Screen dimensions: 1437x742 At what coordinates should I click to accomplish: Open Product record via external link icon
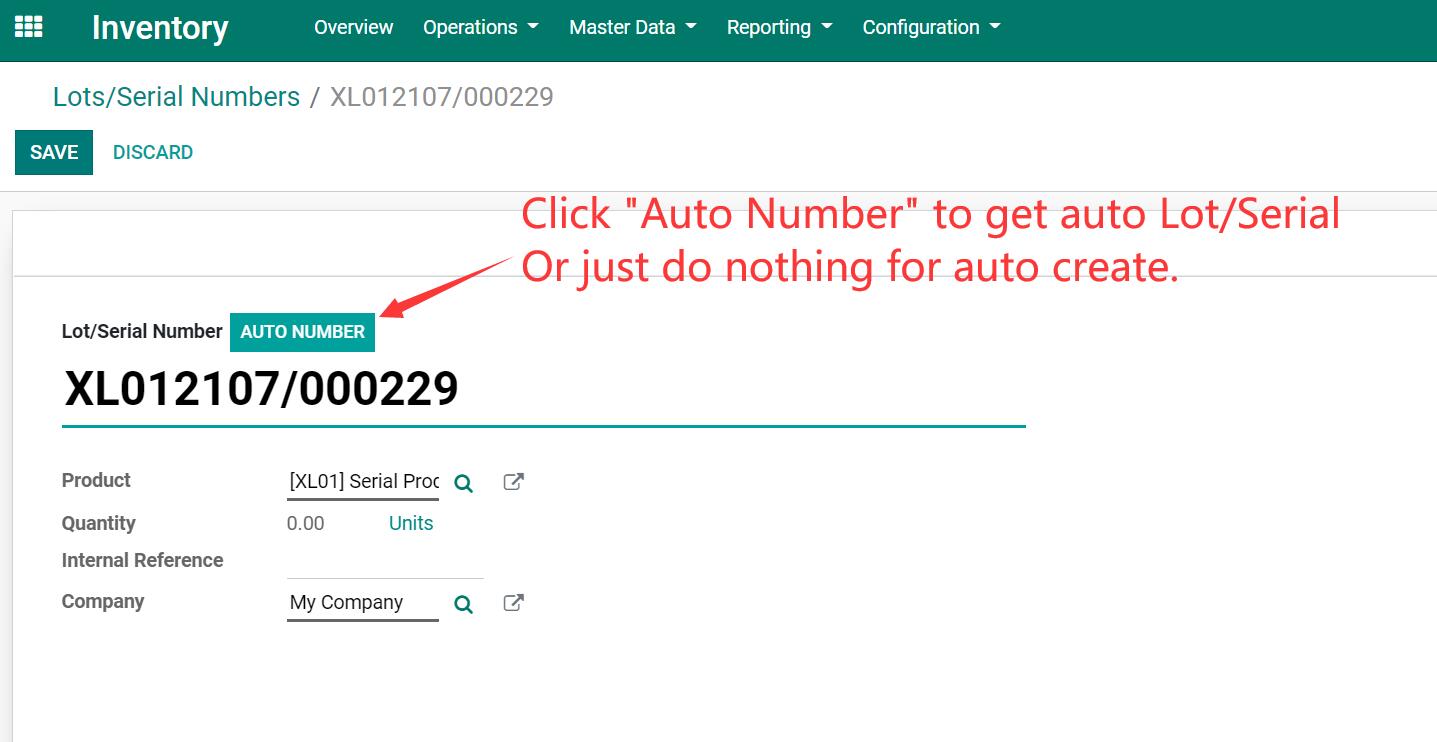[513, 482]
